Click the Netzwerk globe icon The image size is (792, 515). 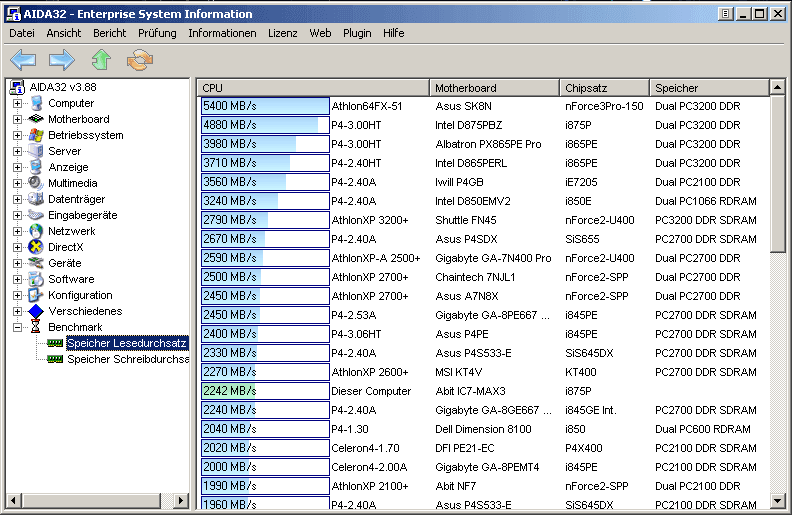click(36, 231)
